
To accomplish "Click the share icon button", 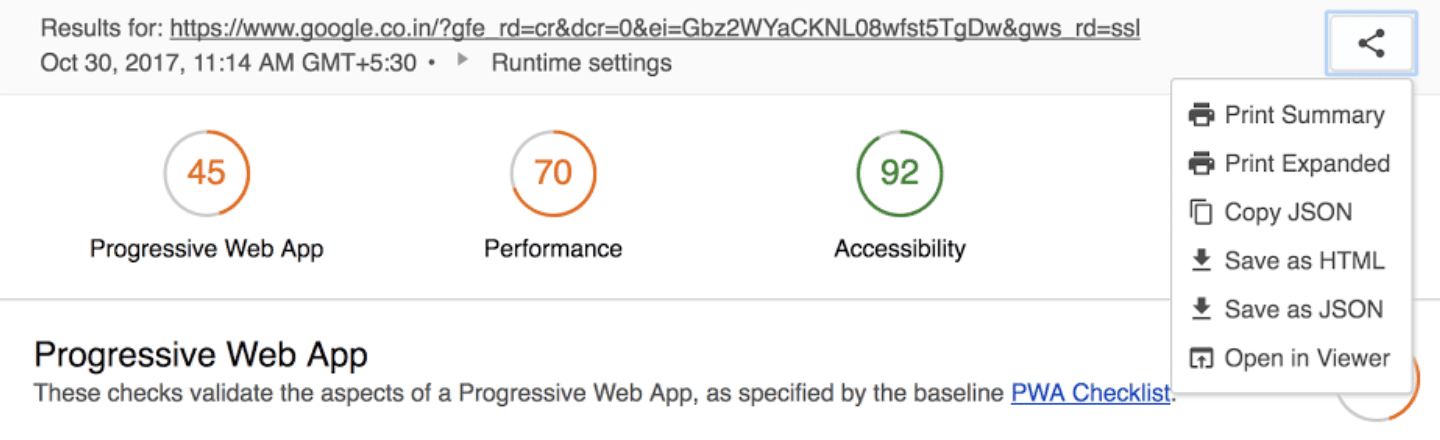I will [x=1371, y=44].
